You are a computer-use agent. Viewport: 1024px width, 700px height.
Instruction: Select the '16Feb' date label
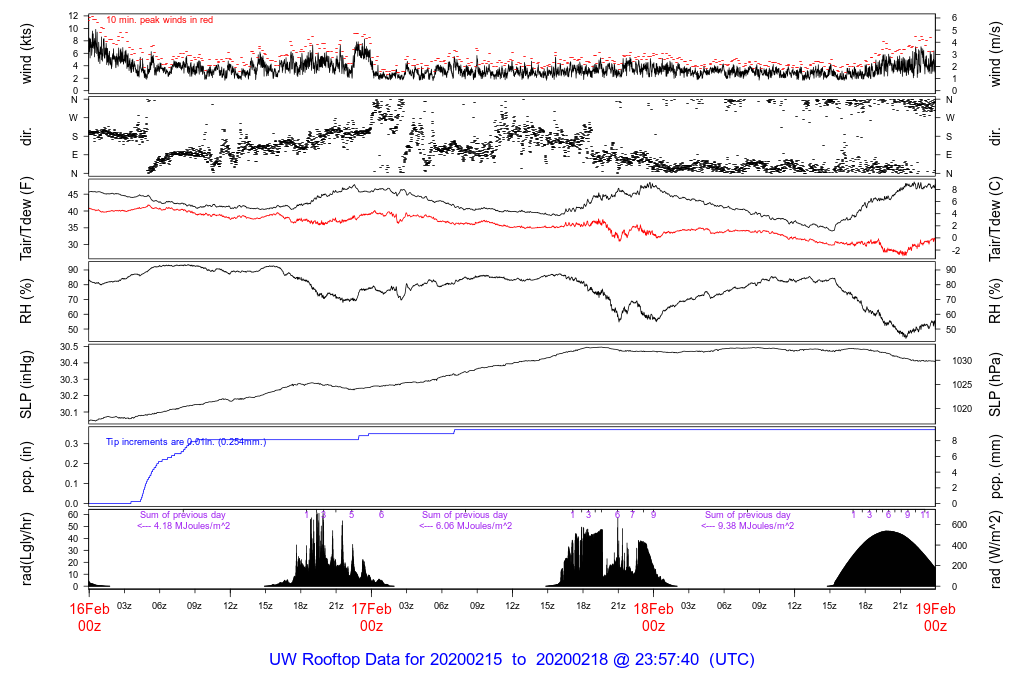(89, 609)
